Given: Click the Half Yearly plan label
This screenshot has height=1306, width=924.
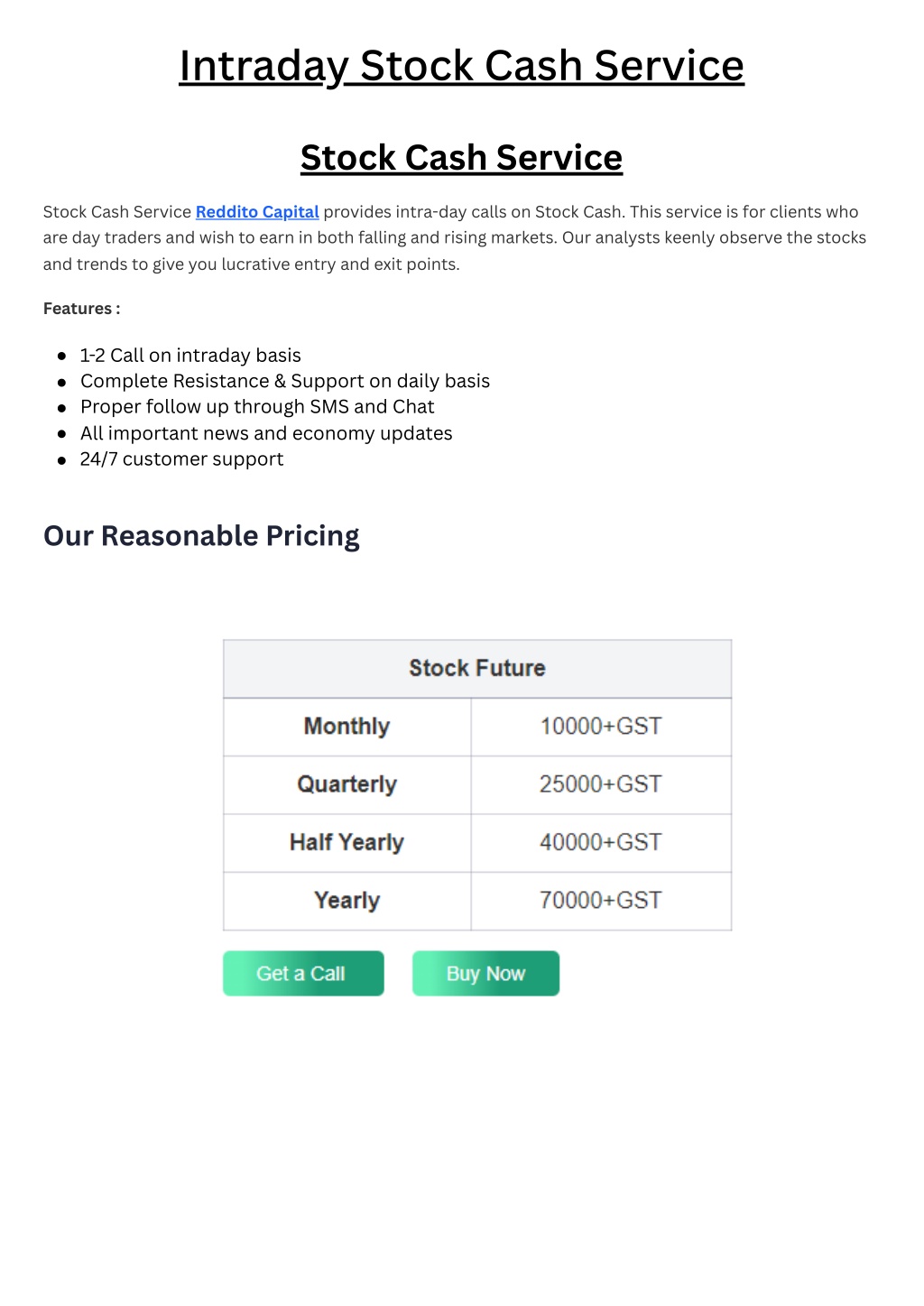Looking at the screenshot, I should pos(346,842).
